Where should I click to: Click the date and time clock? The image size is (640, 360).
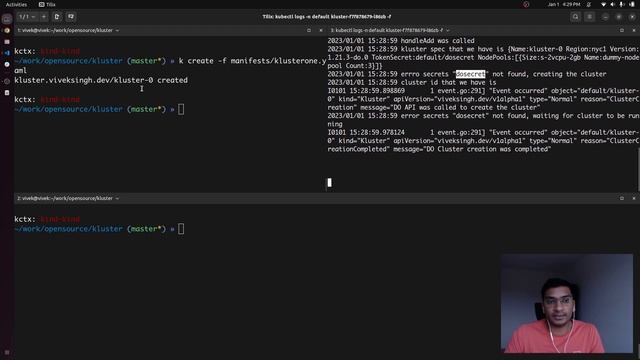(564, 4)
